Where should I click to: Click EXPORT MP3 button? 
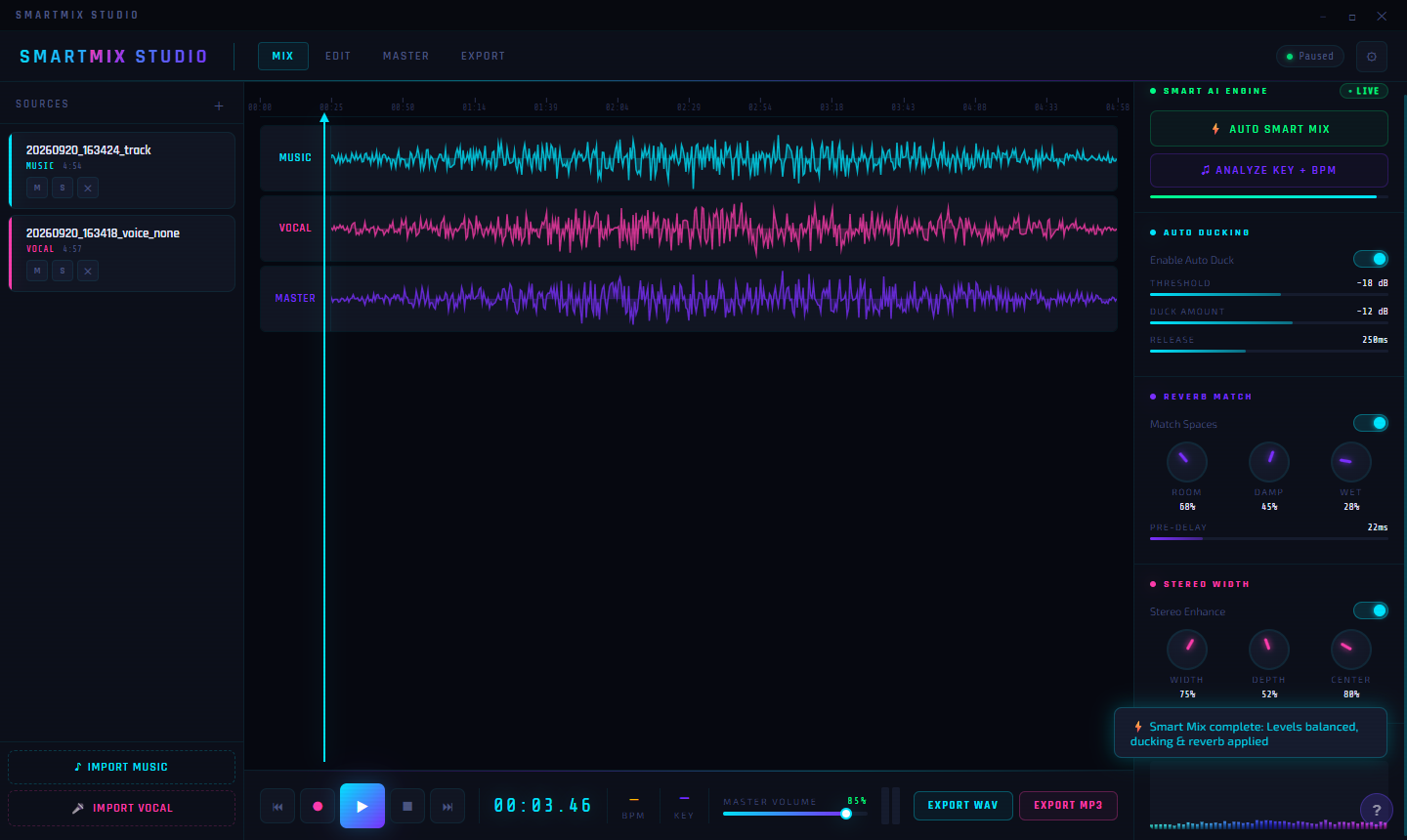coord(1068,806)
